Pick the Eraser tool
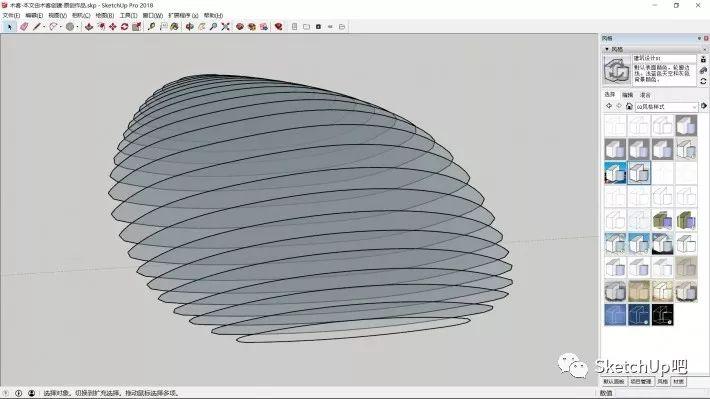The height and width of the screenshot is (399, 710). point(24,27)
